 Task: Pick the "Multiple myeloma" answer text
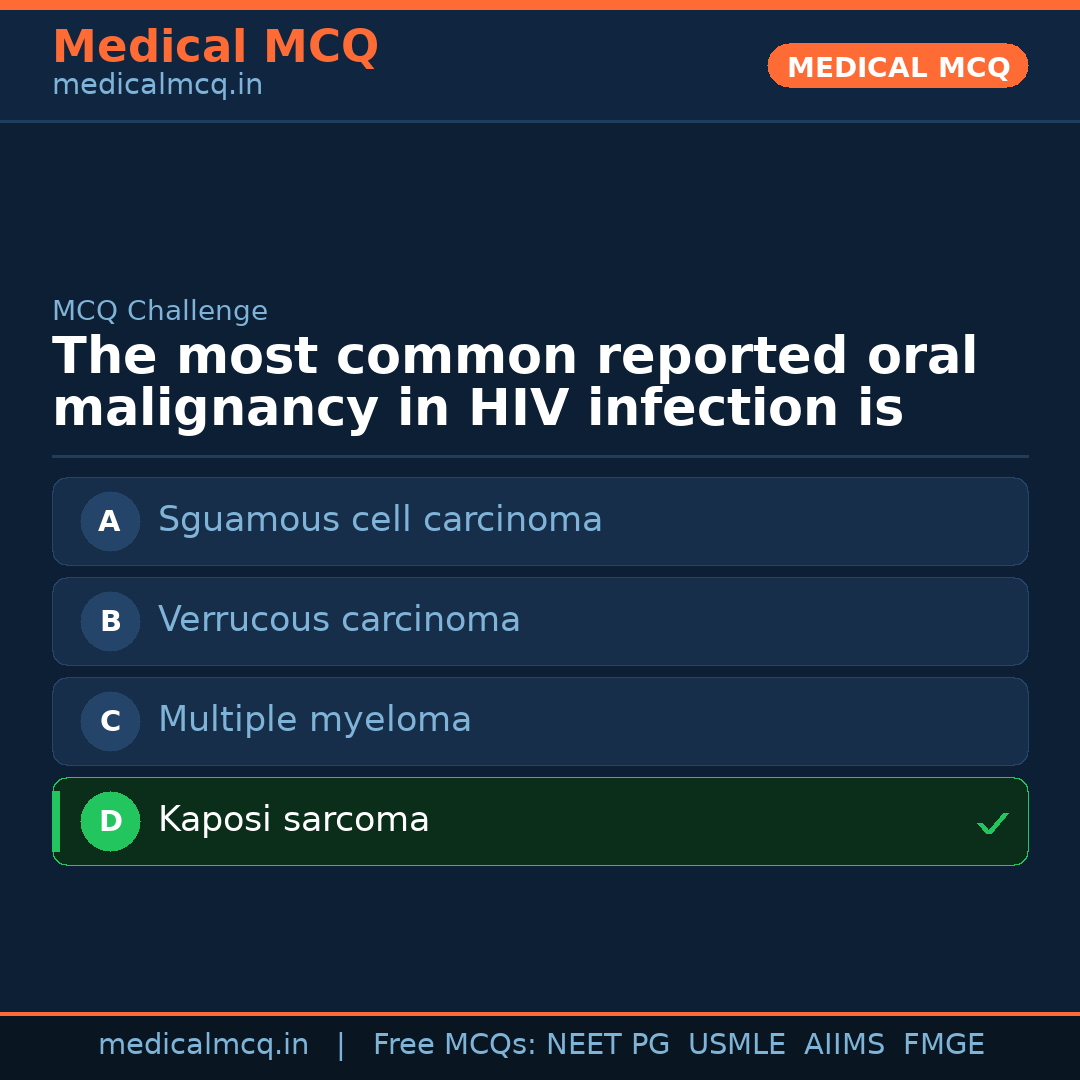click(314, 720)
